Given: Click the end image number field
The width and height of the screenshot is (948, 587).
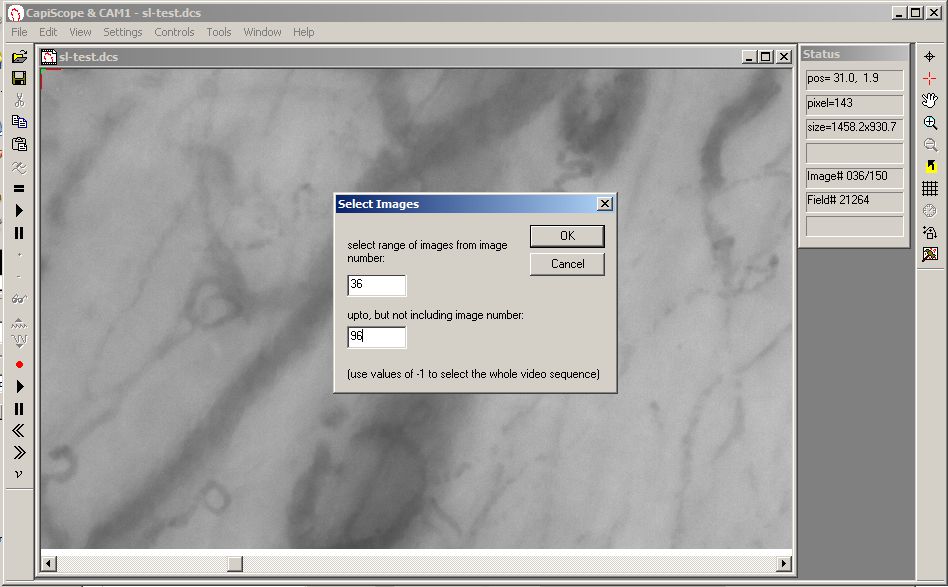Looking at the screenshot, I should tap(377, 337).
